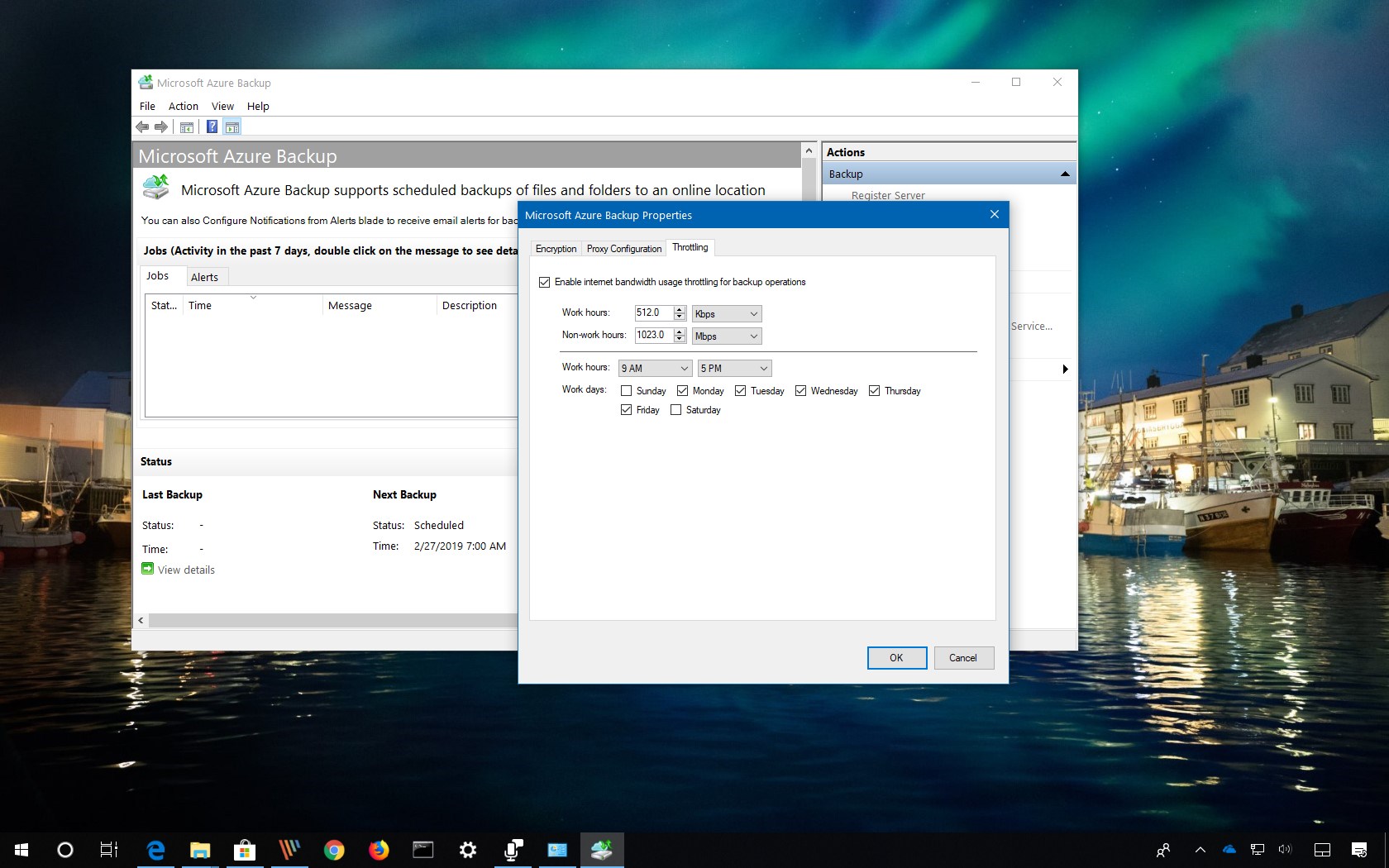Check the Saturday work day box
This screenshot has height=868, width=1389.
(x=675, y=409)
